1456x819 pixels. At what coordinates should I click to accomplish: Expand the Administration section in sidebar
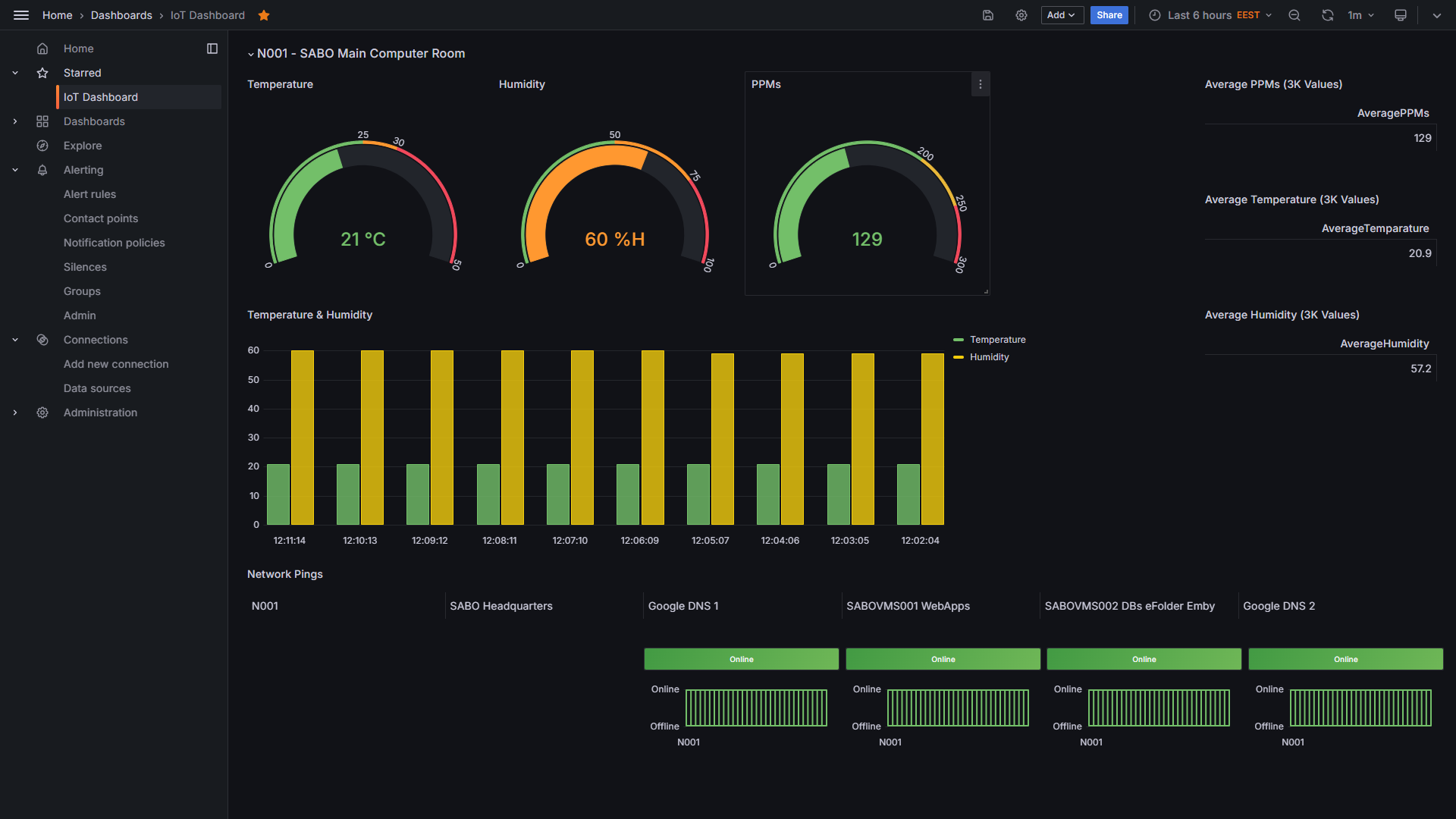click(x=15, y=413)
